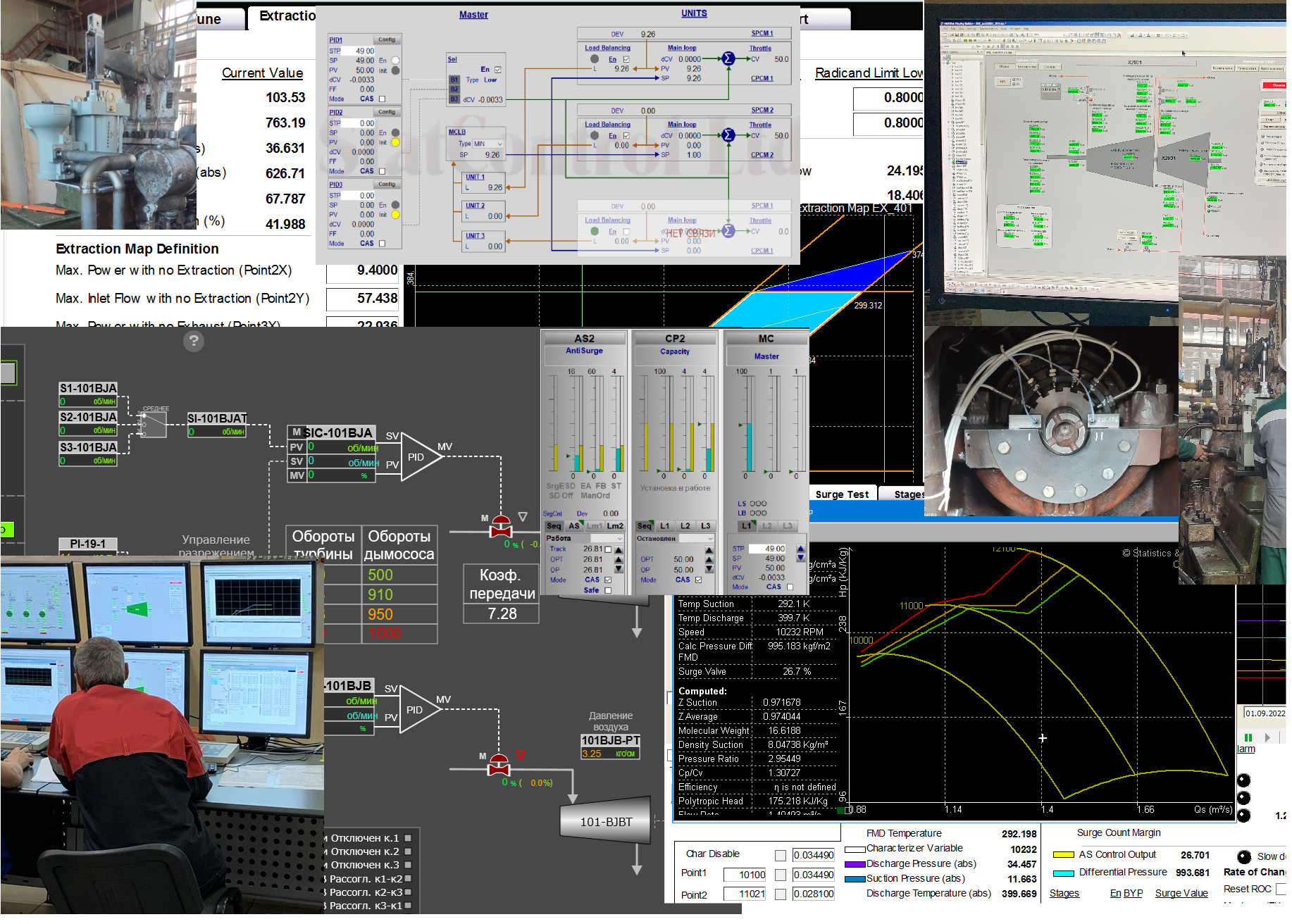Click the summation icon in the SPCM 2 loop
The height and width of the screenshot is (924, 1292).
tap(728, 135)
